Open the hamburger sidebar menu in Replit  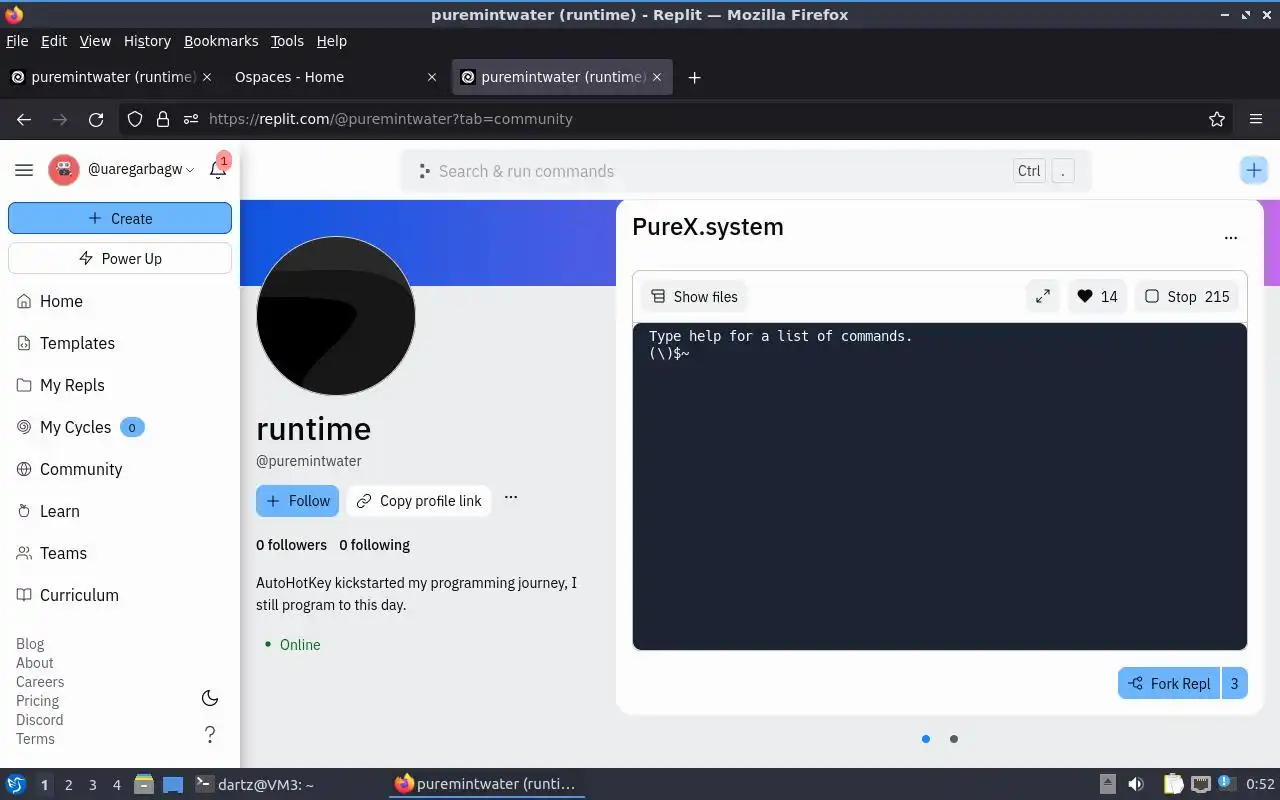coord(24,170)
